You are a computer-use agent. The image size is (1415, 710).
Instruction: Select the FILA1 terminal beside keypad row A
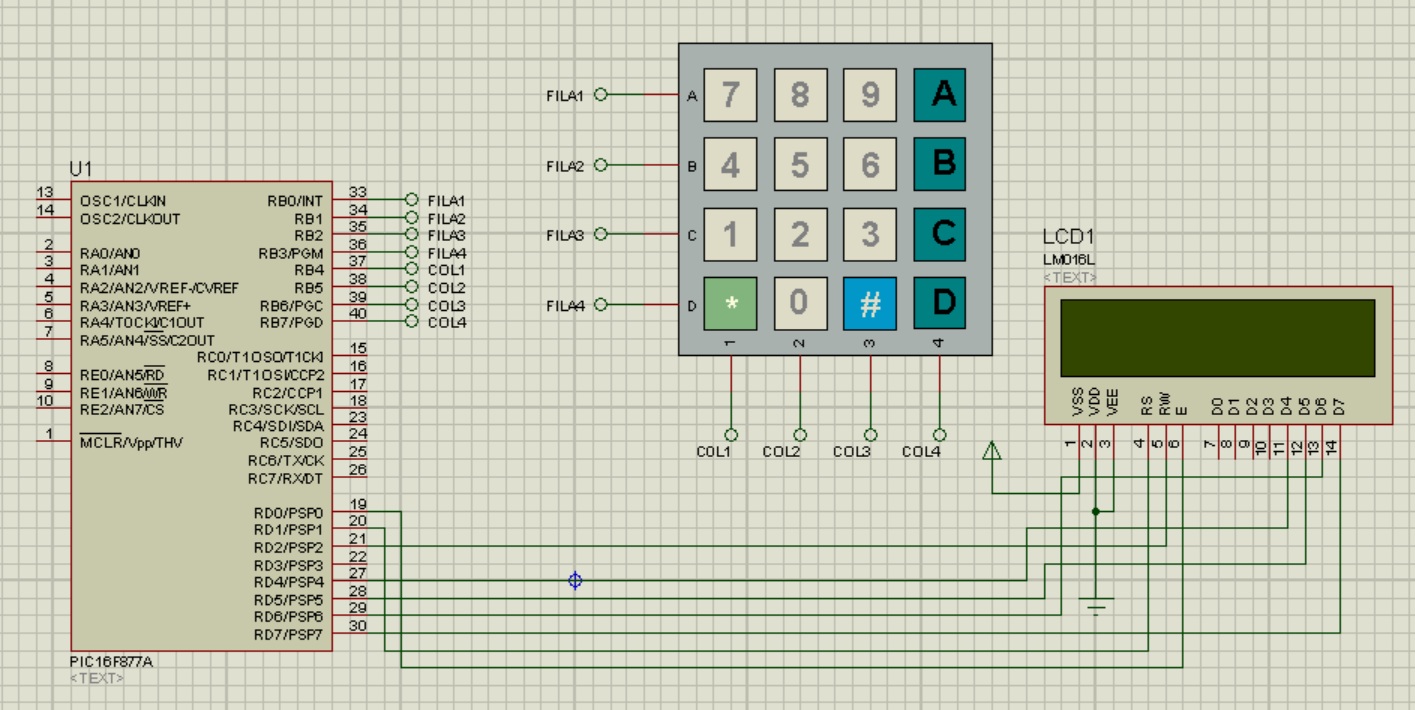pyautogui.click(x=601, y=95)
